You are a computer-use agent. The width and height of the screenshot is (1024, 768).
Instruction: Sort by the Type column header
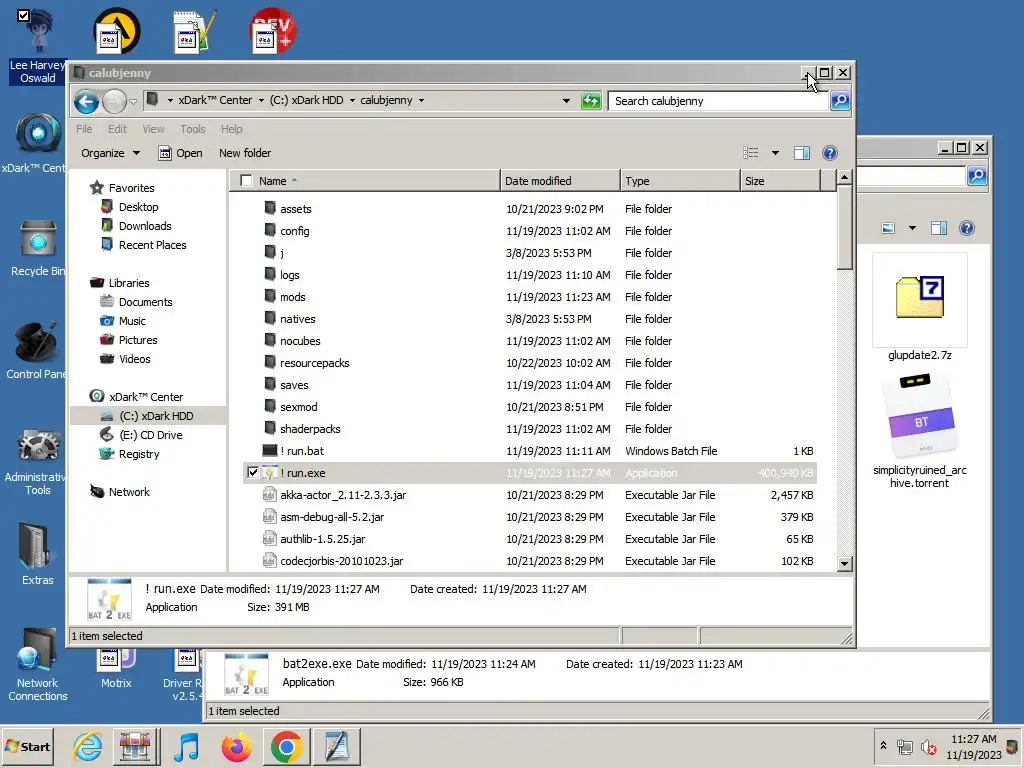click(680, 181)
